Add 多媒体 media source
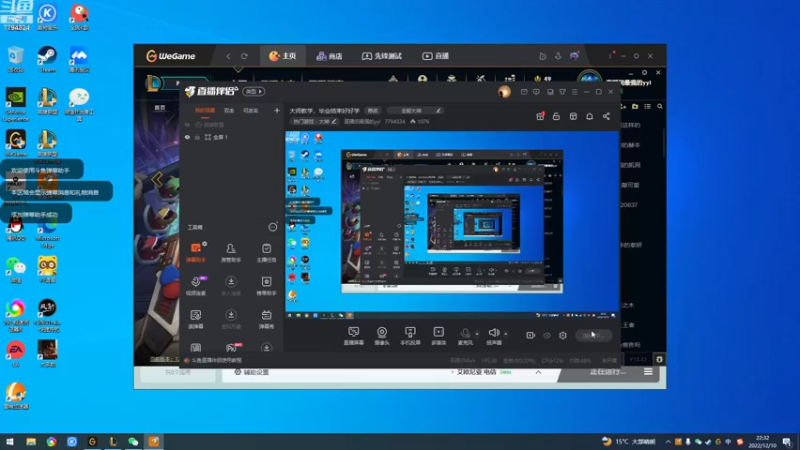This screenshot has height=450, width=800. (438, 336)
